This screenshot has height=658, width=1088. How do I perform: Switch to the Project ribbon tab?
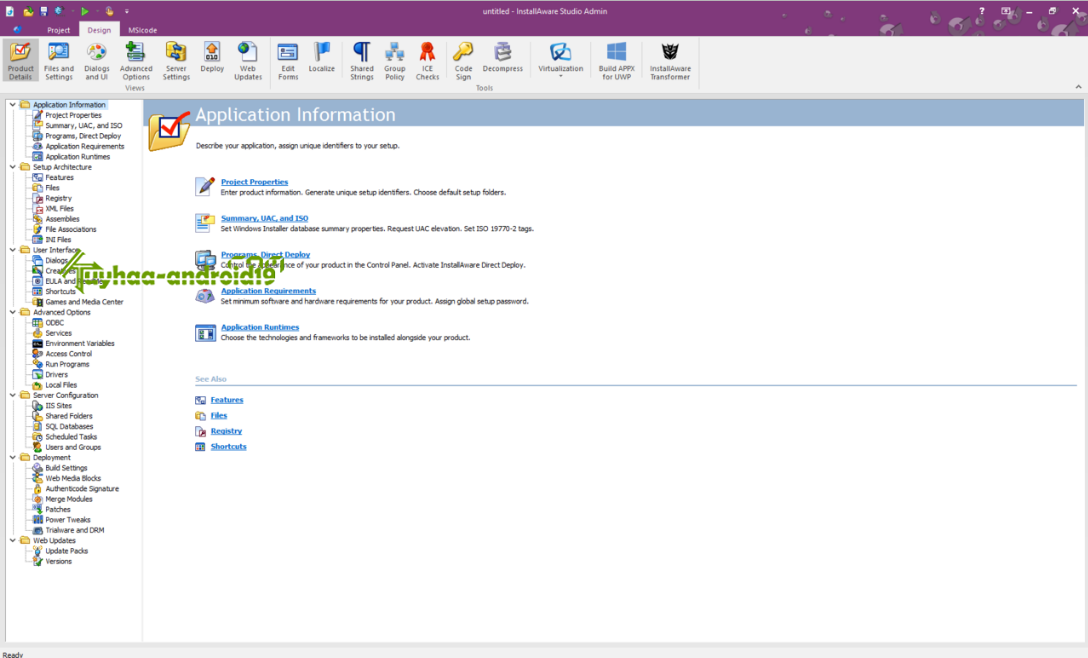coord(58,30)
